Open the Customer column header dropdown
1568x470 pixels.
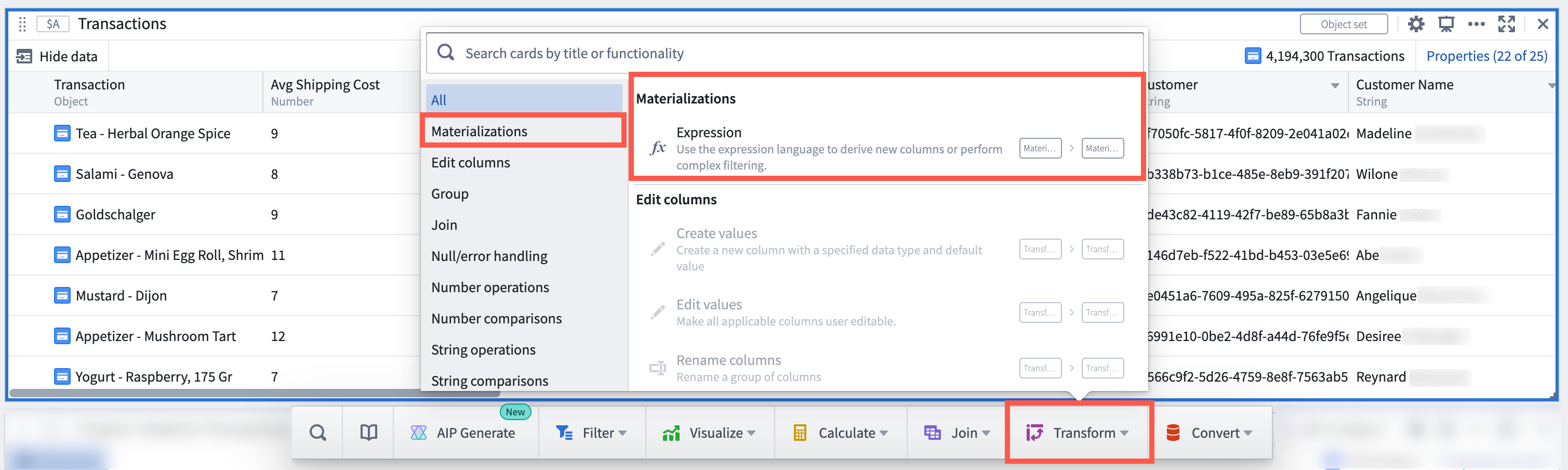[1335, 86]
